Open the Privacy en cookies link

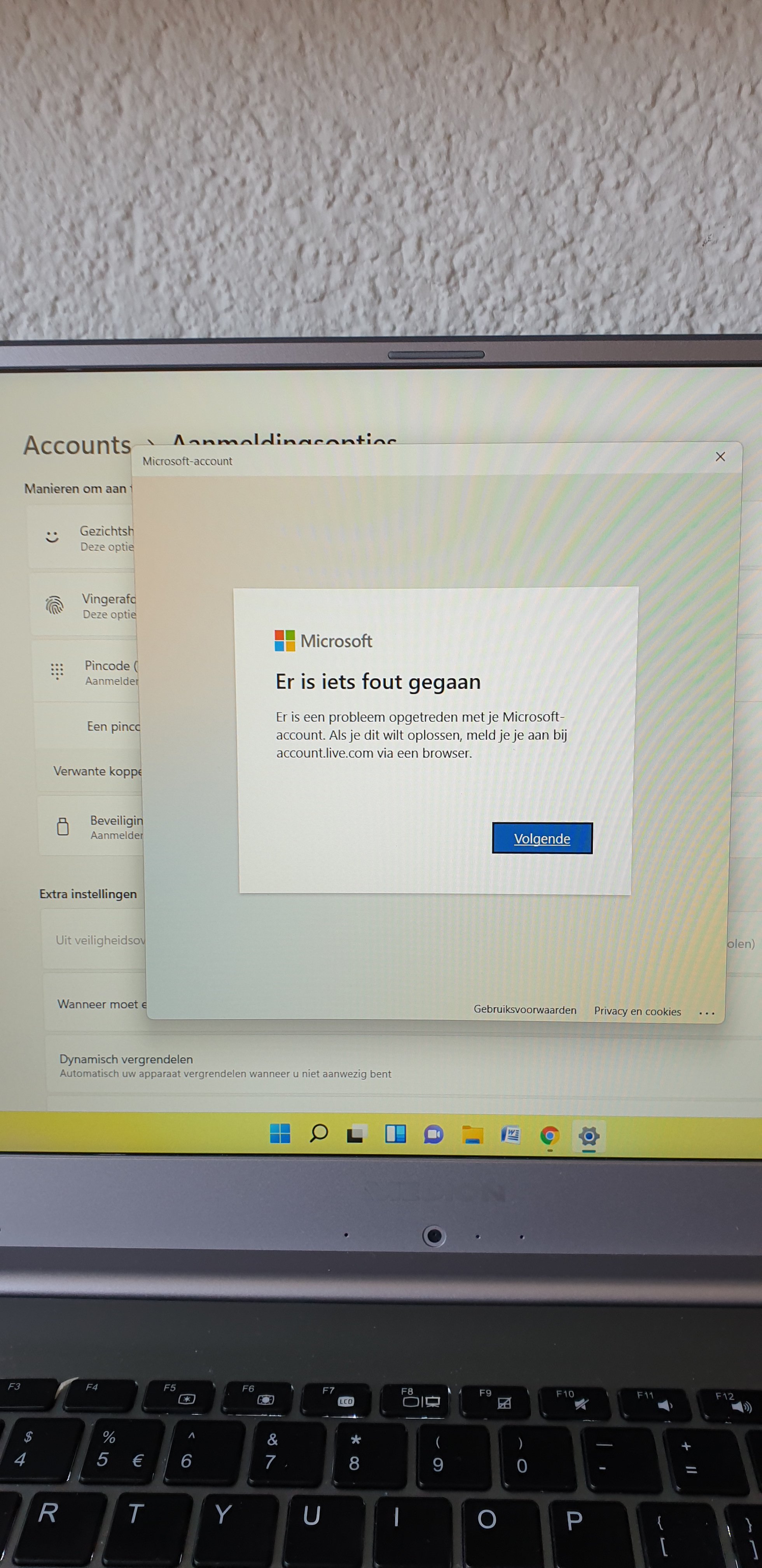637,1011
